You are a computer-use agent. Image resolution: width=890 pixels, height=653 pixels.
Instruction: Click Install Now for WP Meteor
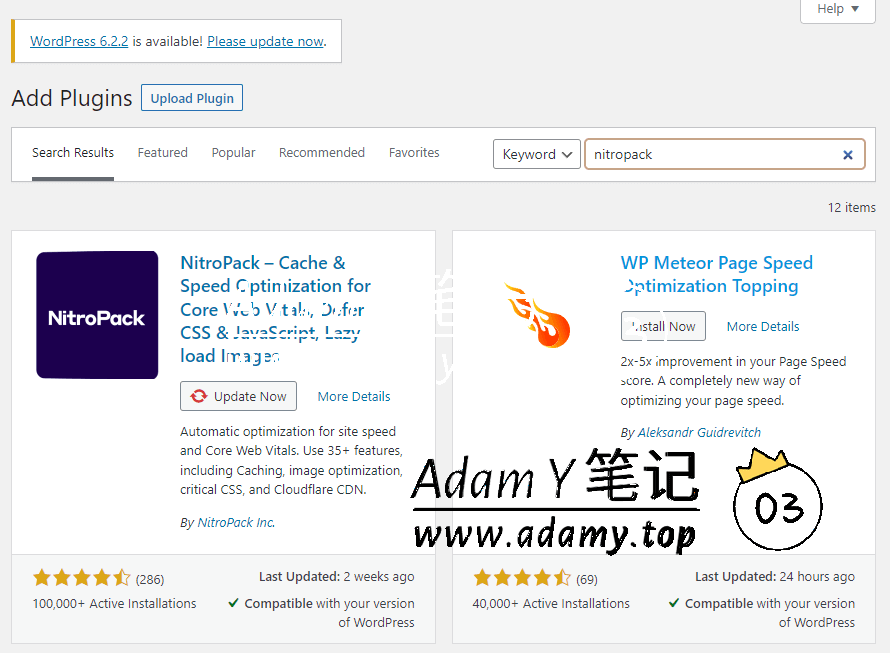[x=663, y=326]
